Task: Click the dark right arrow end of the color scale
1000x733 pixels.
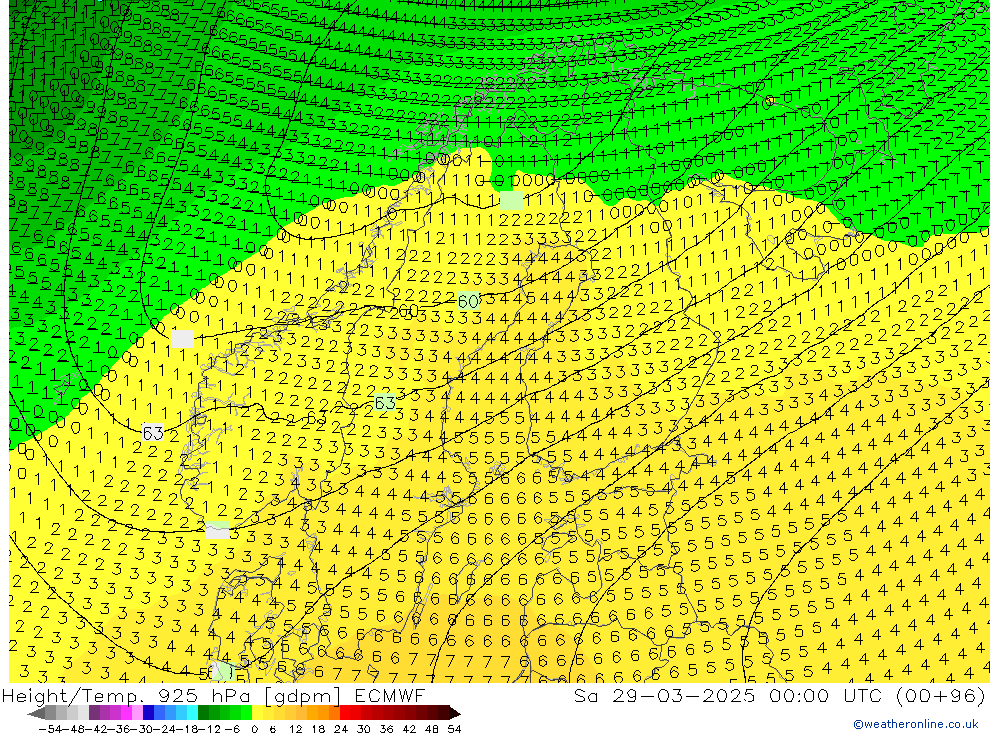Action: [455, 713]
